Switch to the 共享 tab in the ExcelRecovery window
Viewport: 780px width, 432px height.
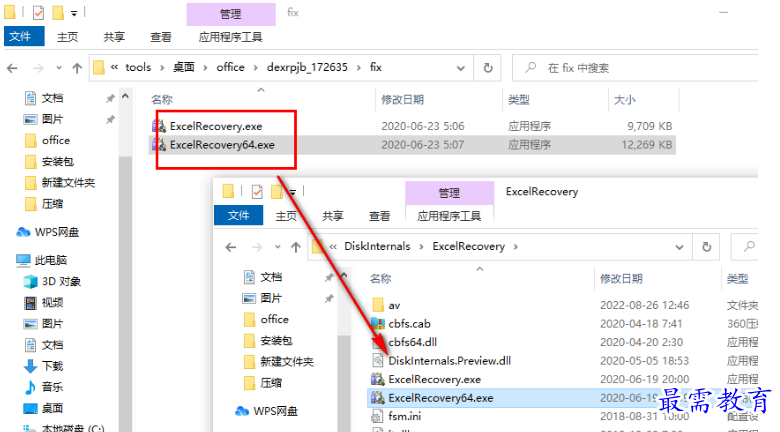tap(332, 216)
